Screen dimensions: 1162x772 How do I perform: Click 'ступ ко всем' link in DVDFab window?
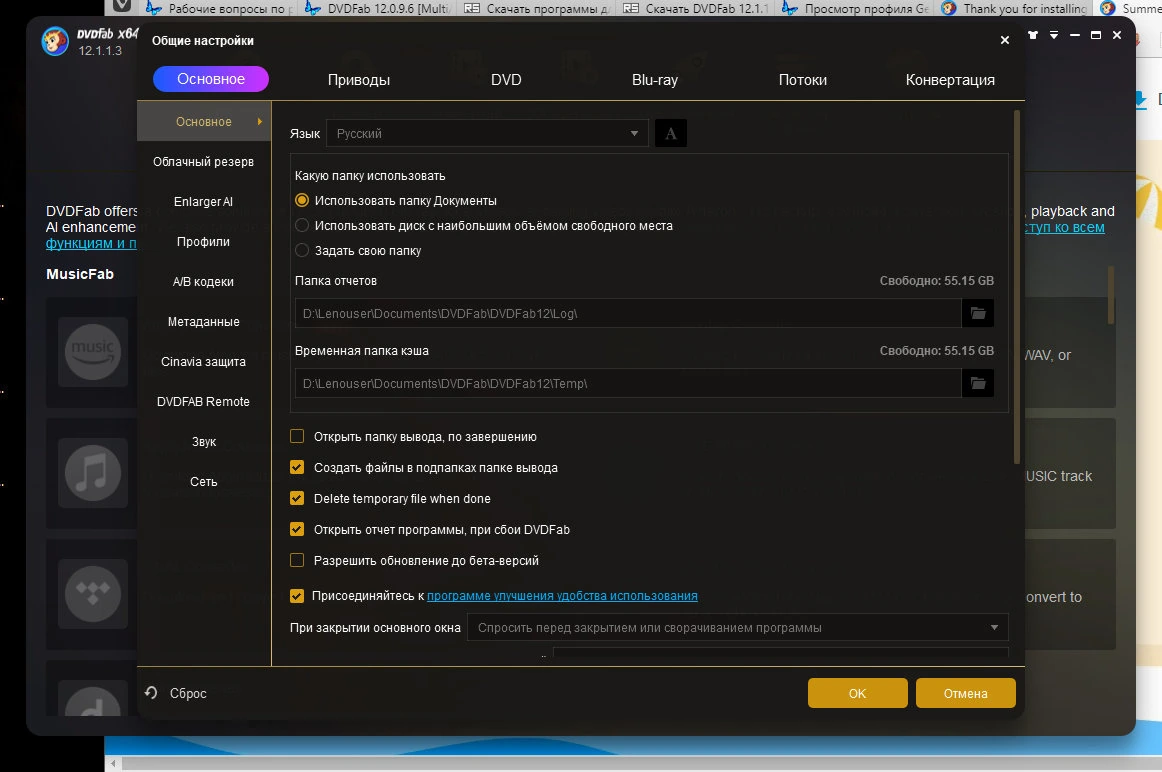coord(1064,227)
